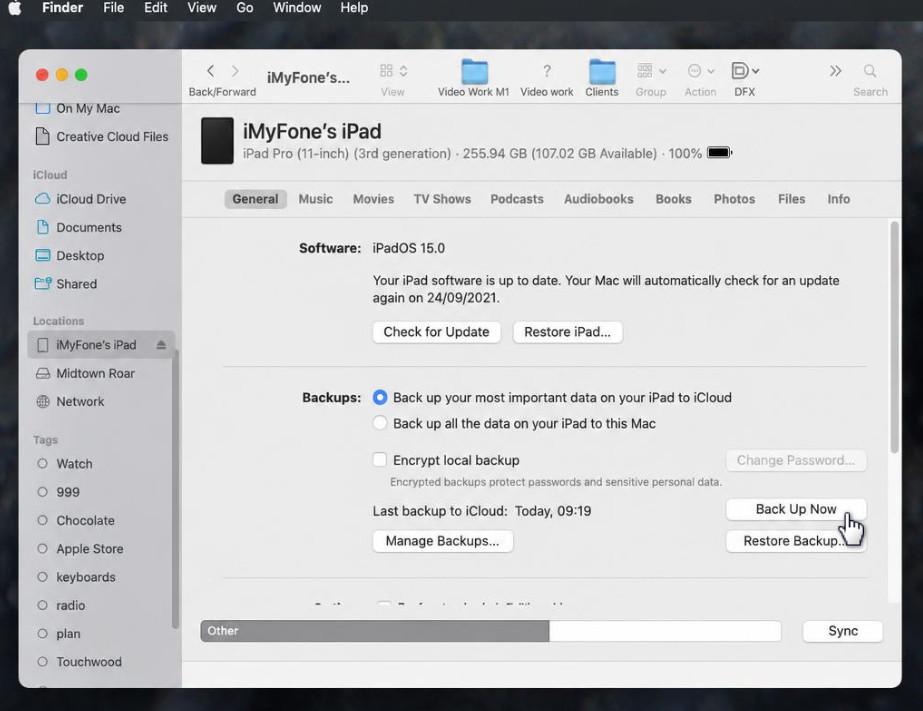
Task: Click the Forward arrow in the toolbar
Action: 235,71
